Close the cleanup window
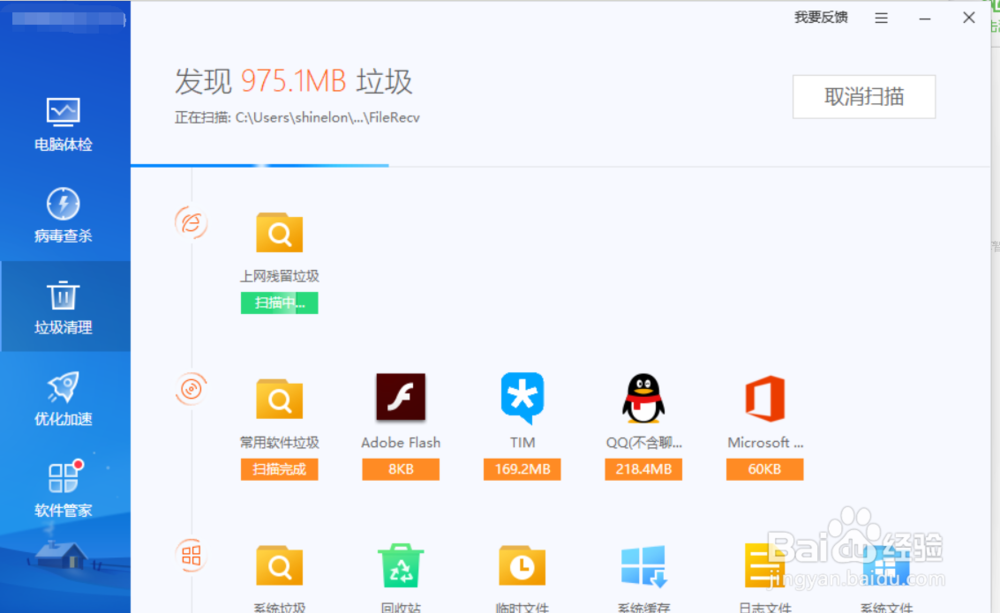Viewport: 1000px width, 613px height. point(969,18)
